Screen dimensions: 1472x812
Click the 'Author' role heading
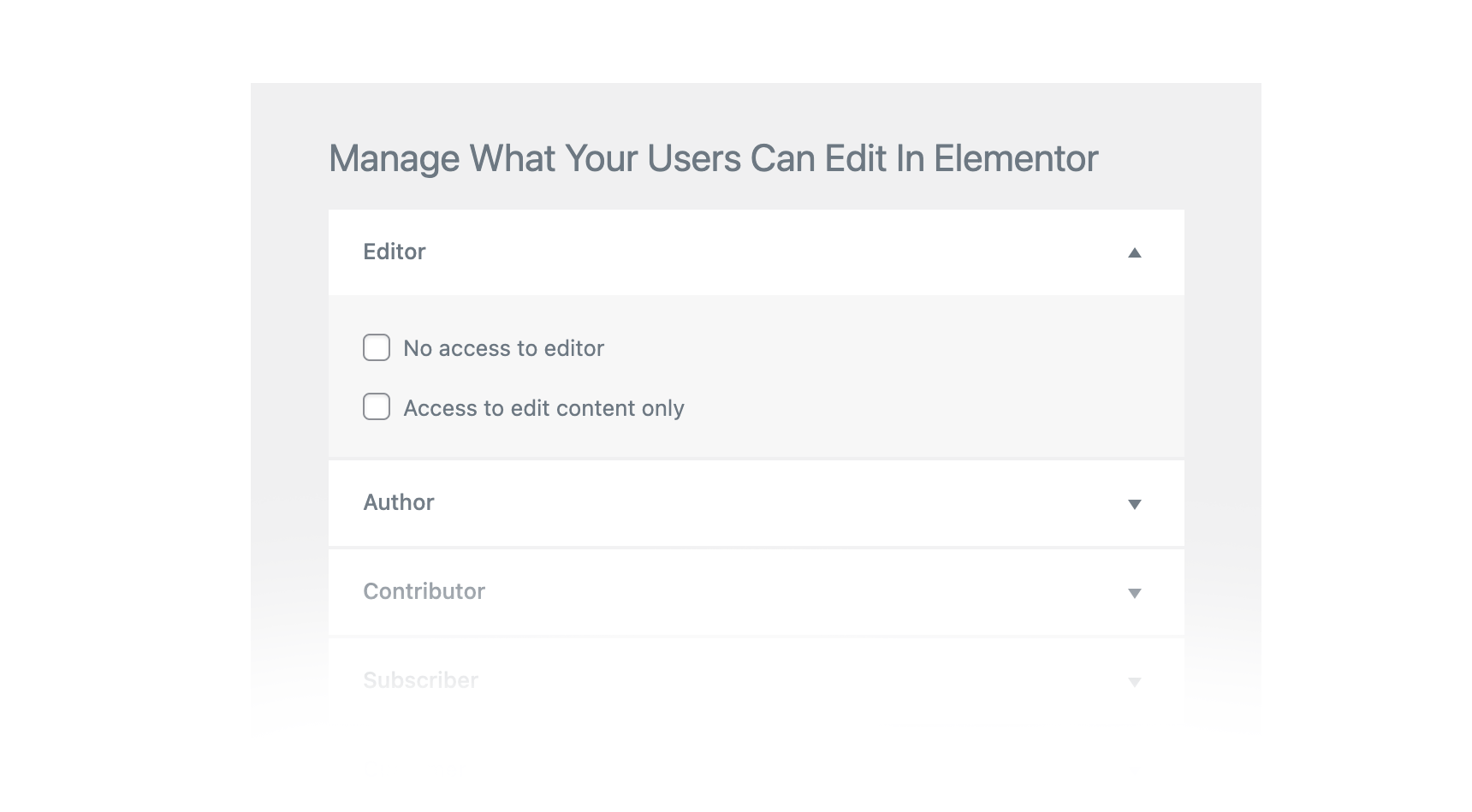[399, 502]
